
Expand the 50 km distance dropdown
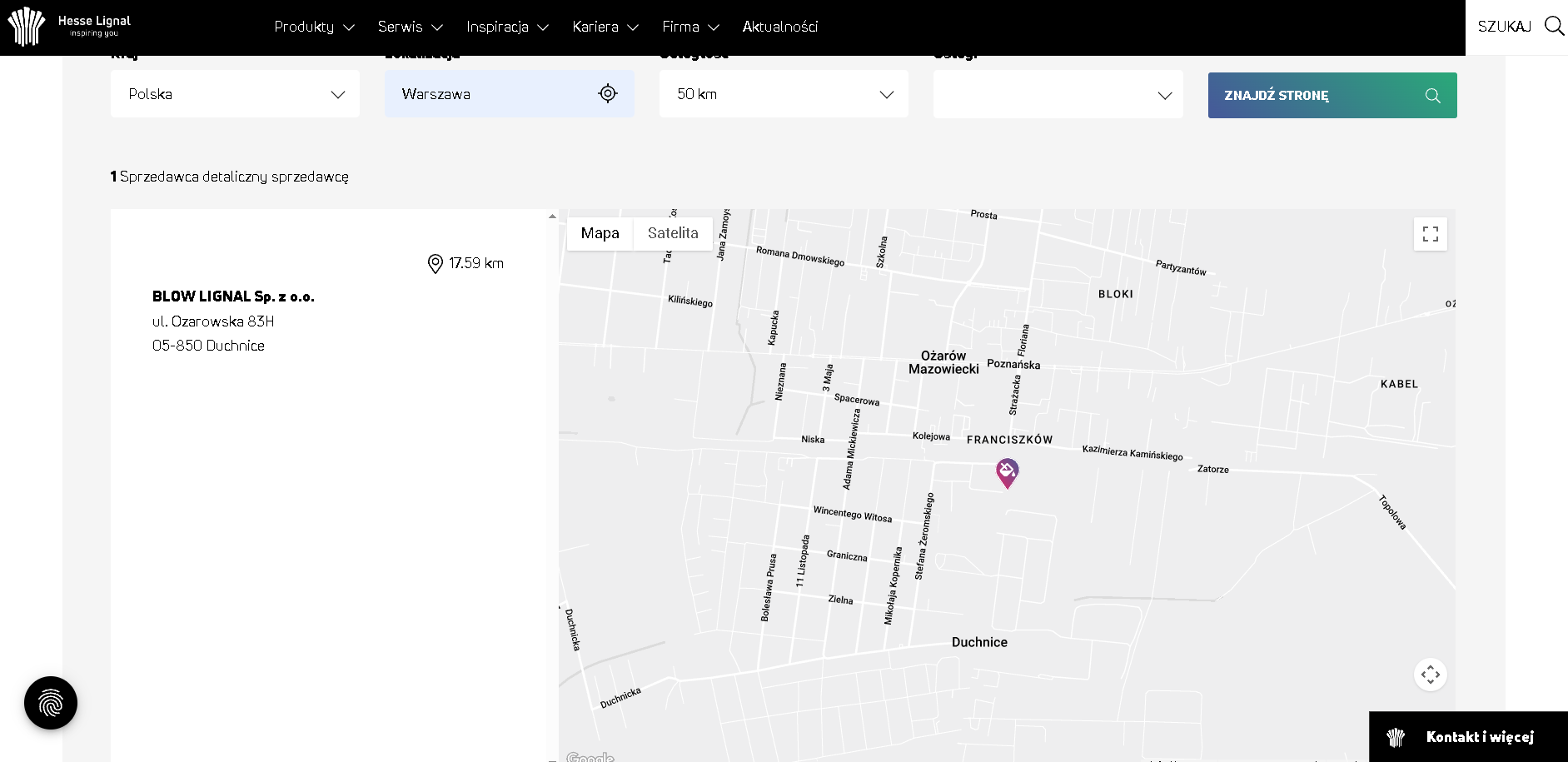(x=783, y=94)
